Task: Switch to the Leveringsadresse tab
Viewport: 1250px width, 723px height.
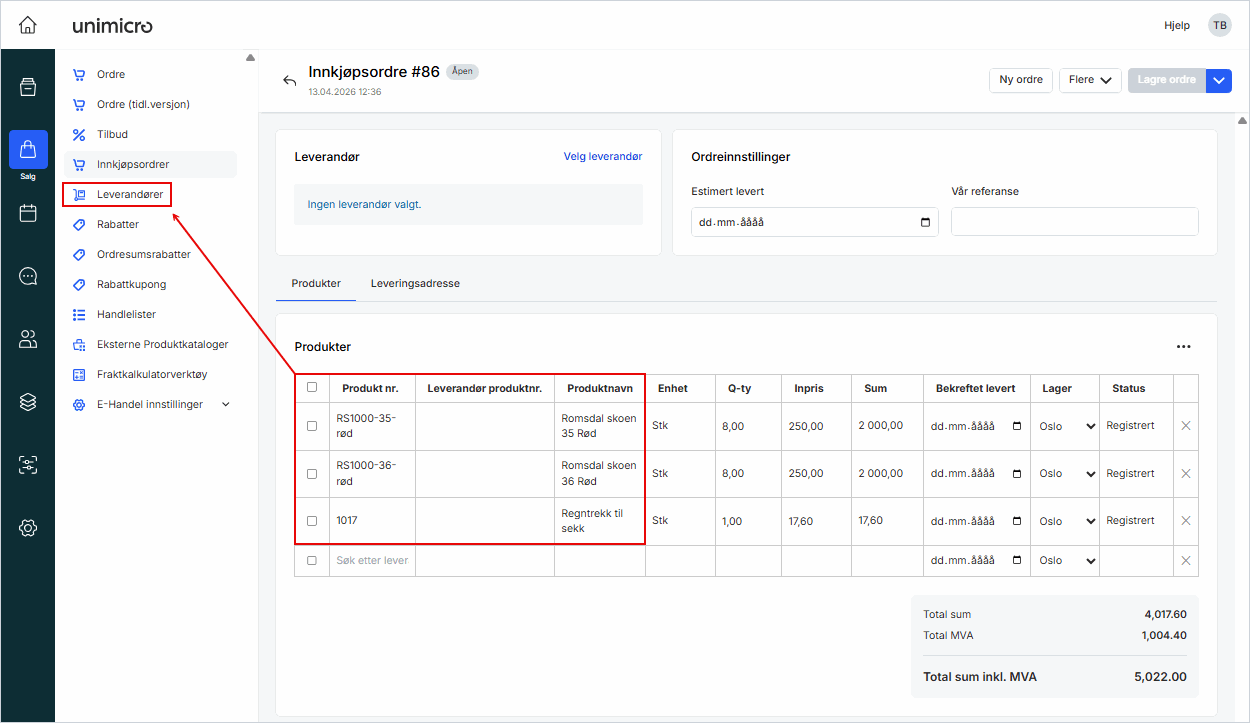Action: click(x=415, y=284)
